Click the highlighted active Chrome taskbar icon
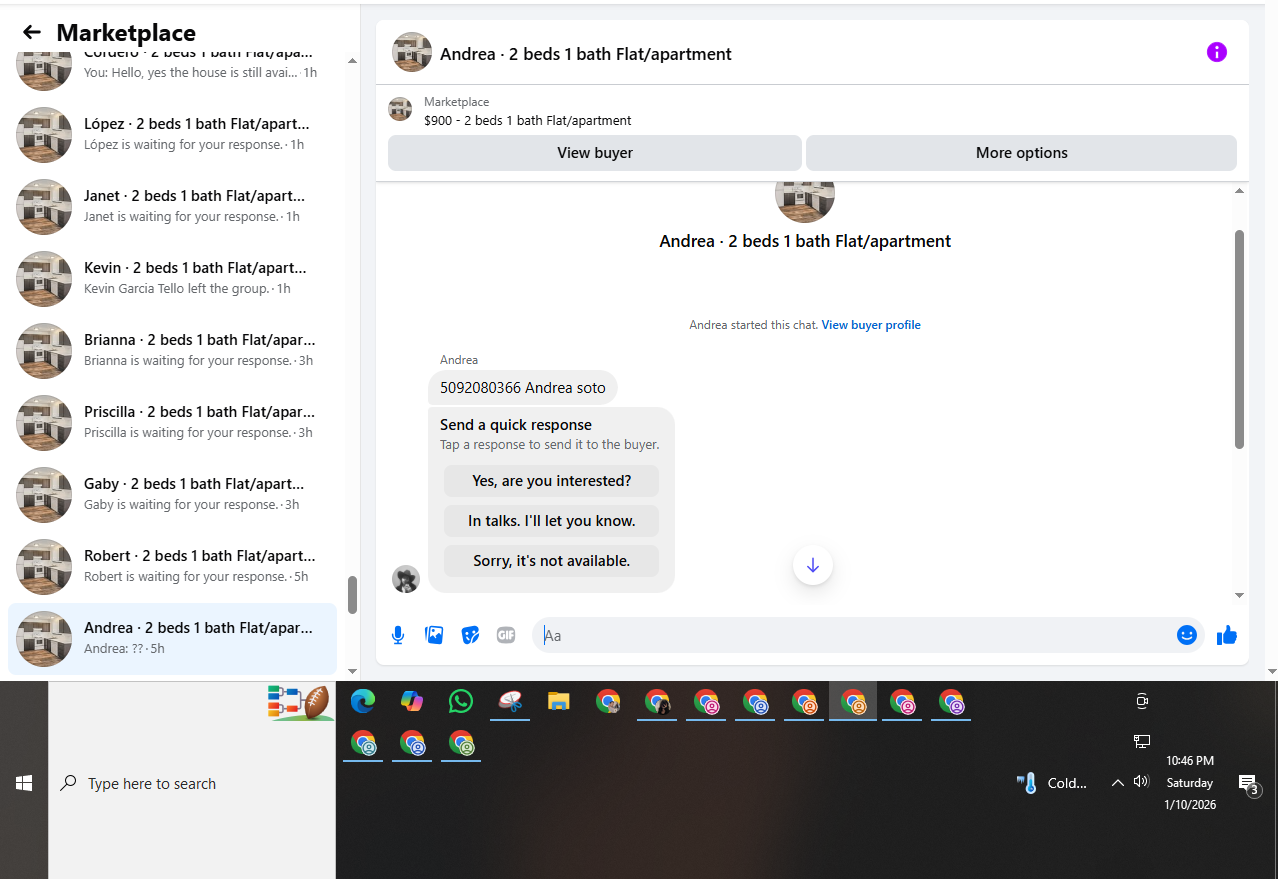Image resolution: width=1278 pixels, height=879 pixels. (853, 702)
